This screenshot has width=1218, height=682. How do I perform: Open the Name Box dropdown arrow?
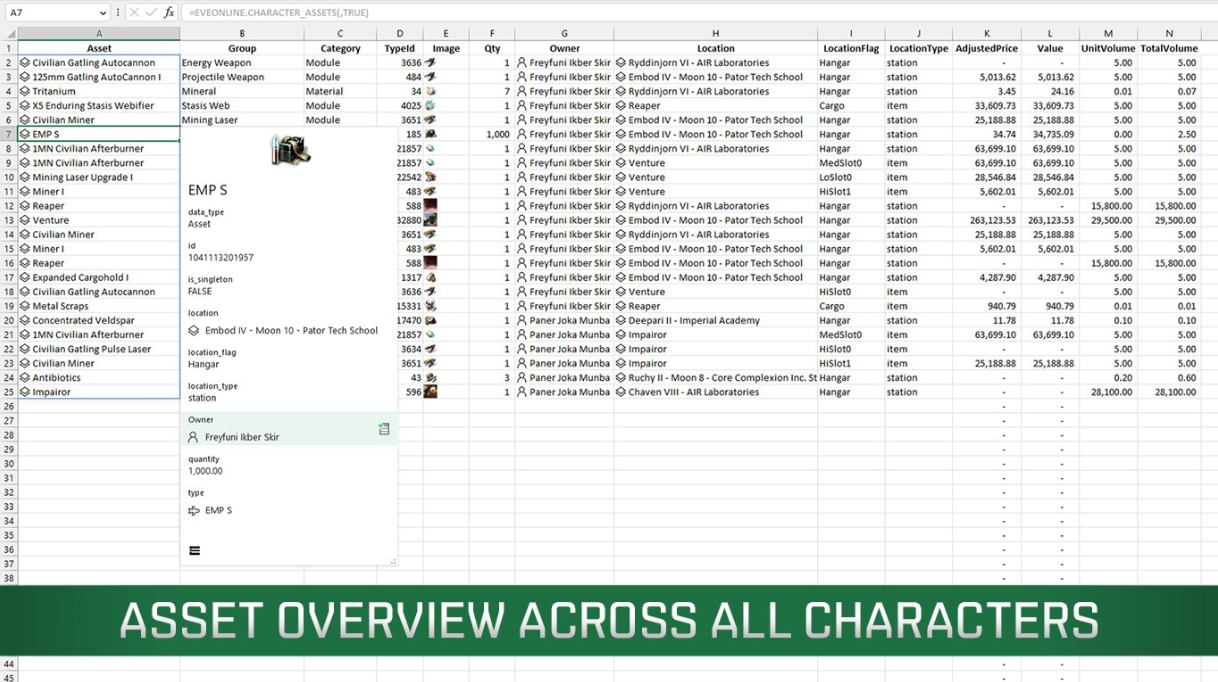[x=103, y=13]
